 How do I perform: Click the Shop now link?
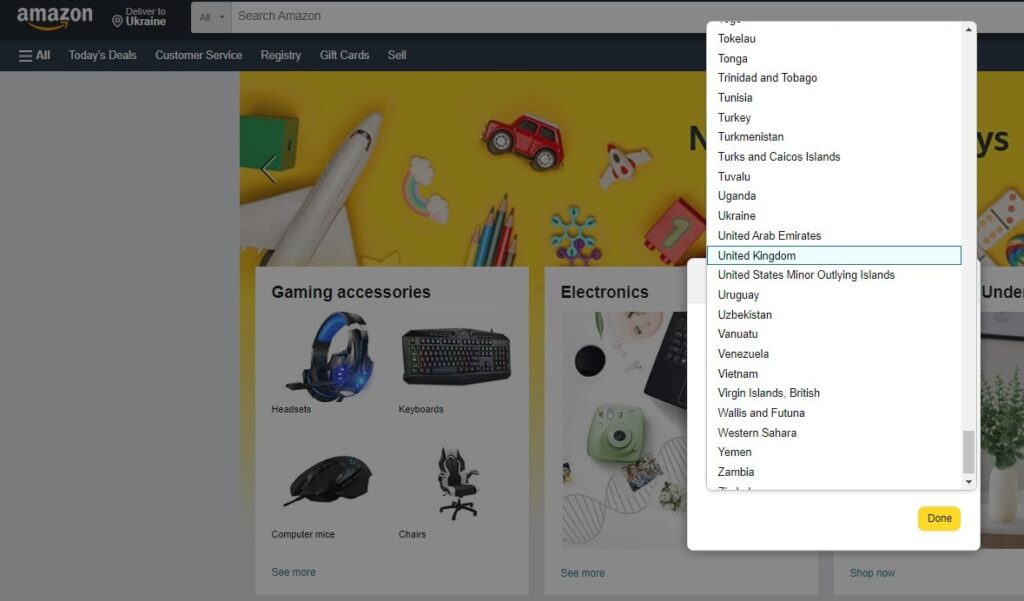tap(872, 572)
